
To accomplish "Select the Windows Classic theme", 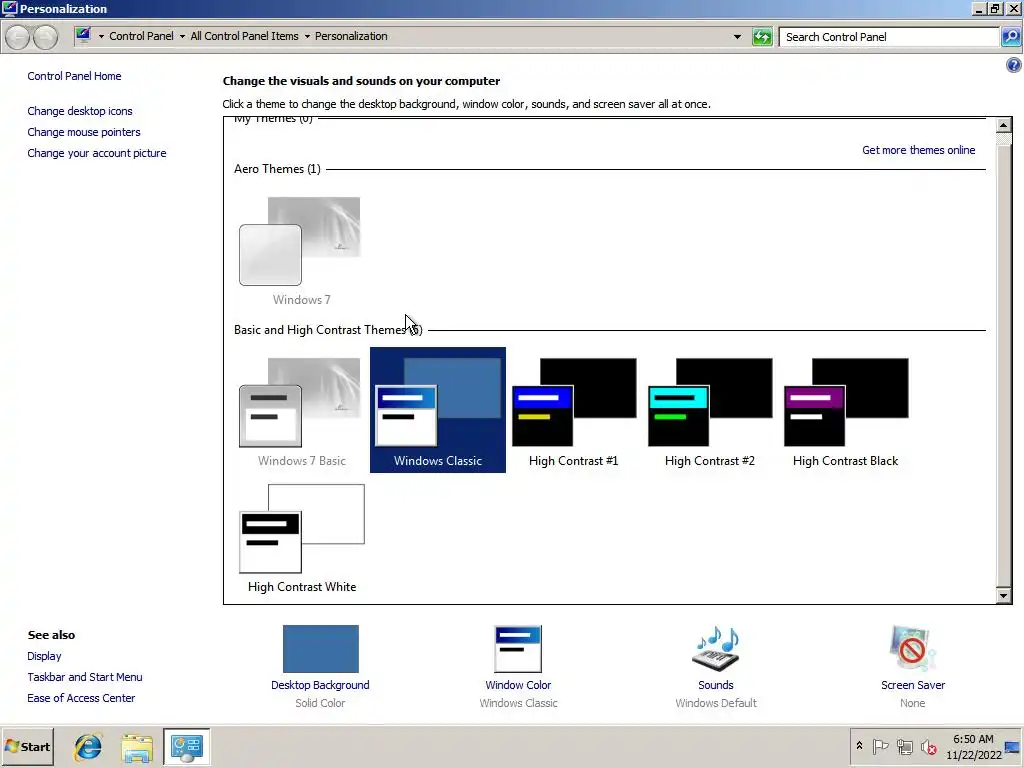I will (x=438, y=410).
